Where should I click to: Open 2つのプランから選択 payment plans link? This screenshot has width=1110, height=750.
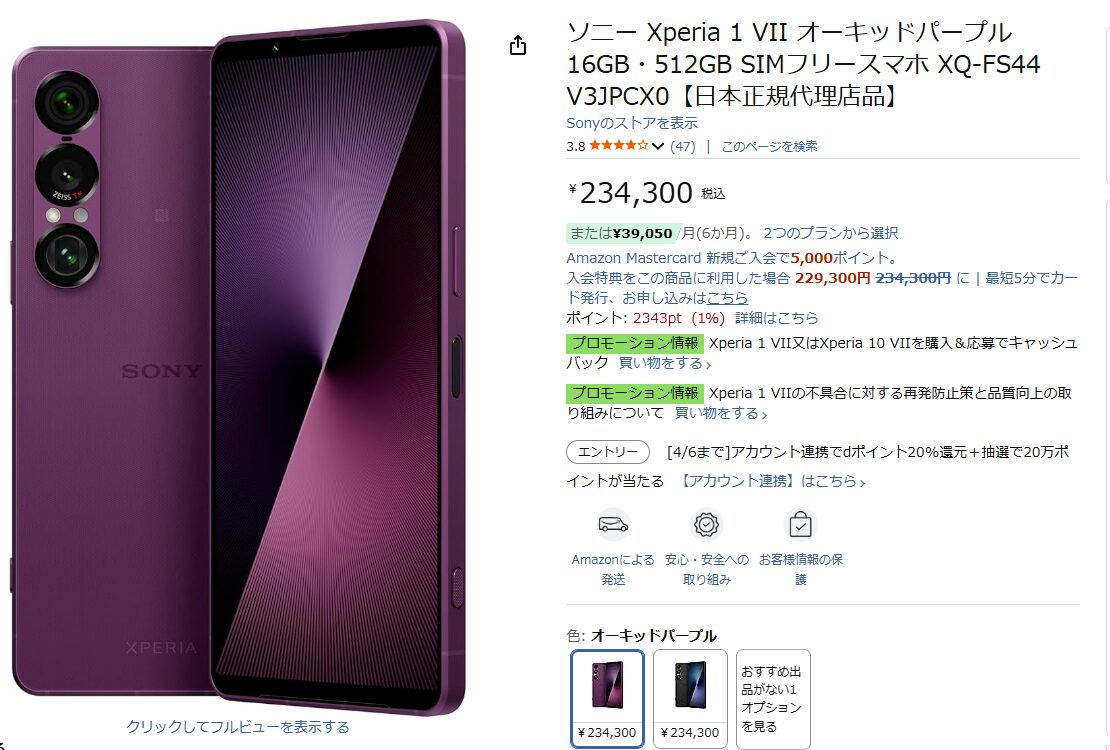point(830,233)
